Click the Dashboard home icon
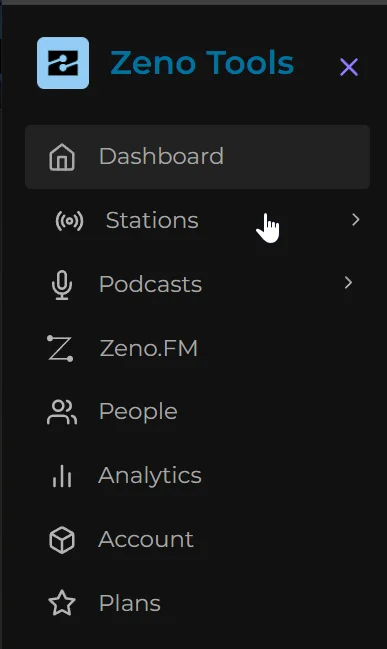Image resolution: width=387 pixels, height=649 pixels. click(x=62, y=157)
